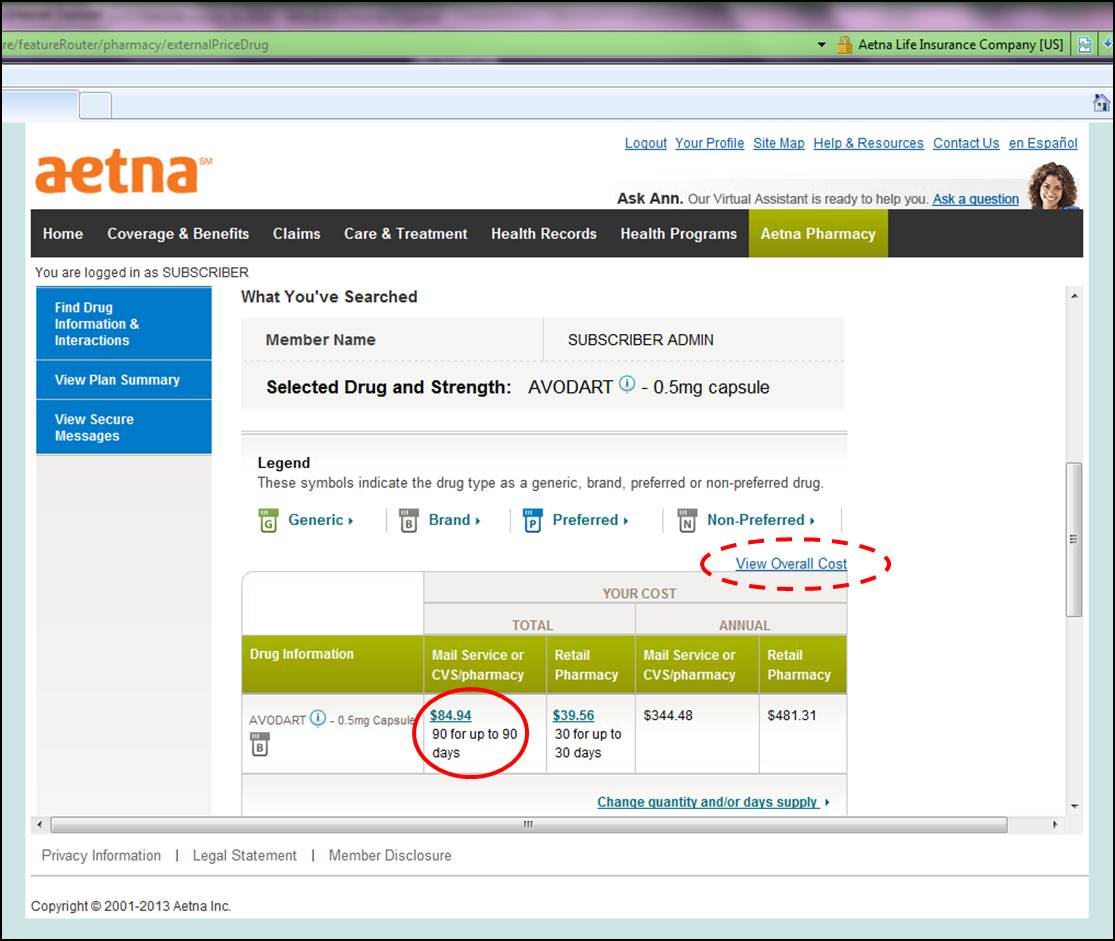Click the Contact Us link
1115x941 pixels.
pos(966,143)
